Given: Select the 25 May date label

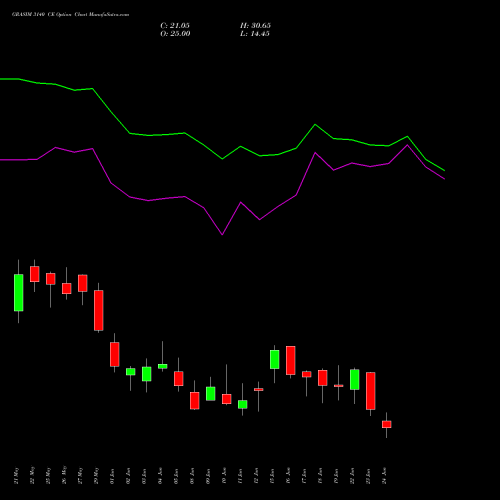Looking at the screenshot, I should coord(49,476).
